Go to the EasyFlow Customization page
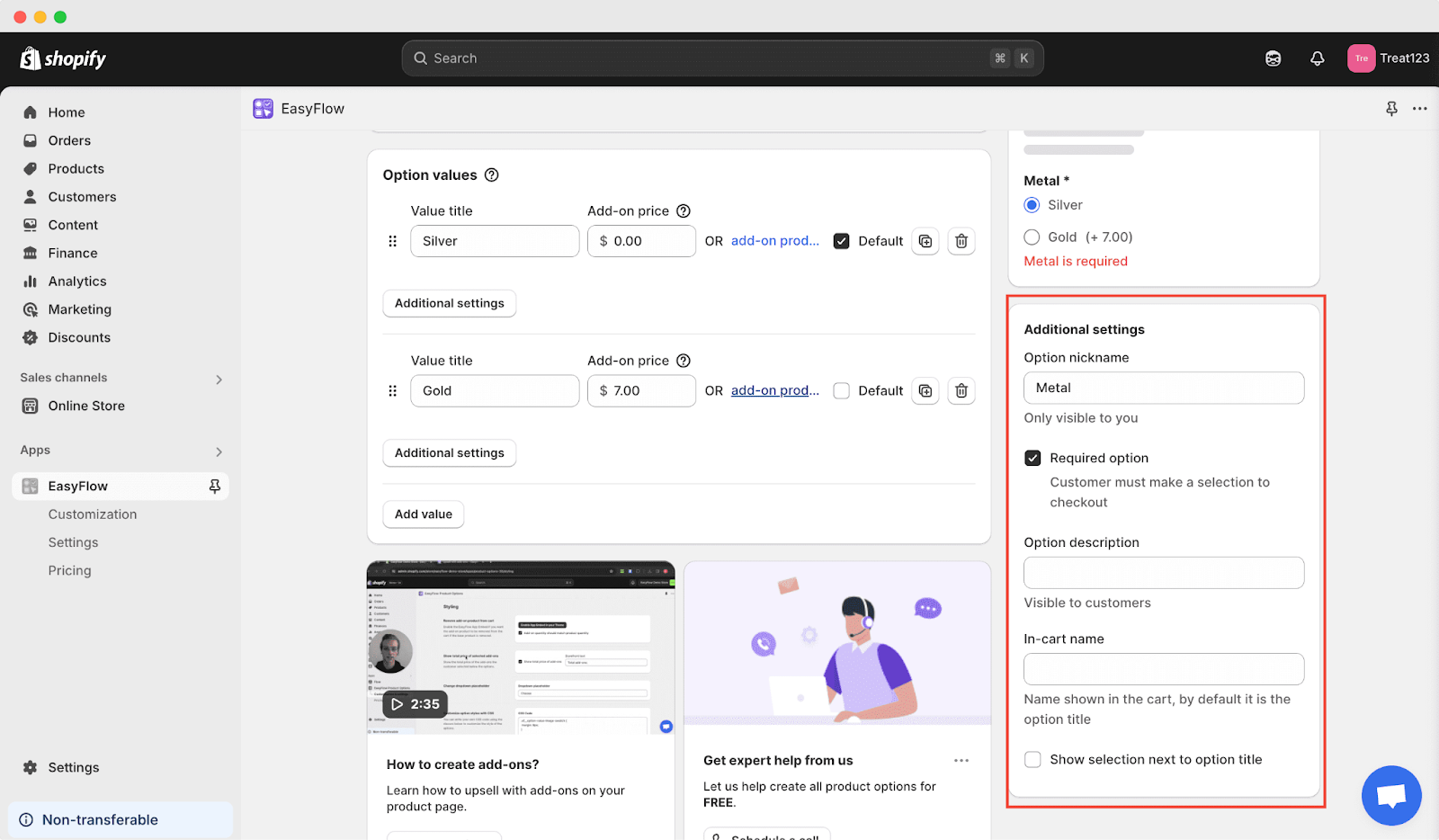Screen dimensions: 1439x840 tap(93, 514)
